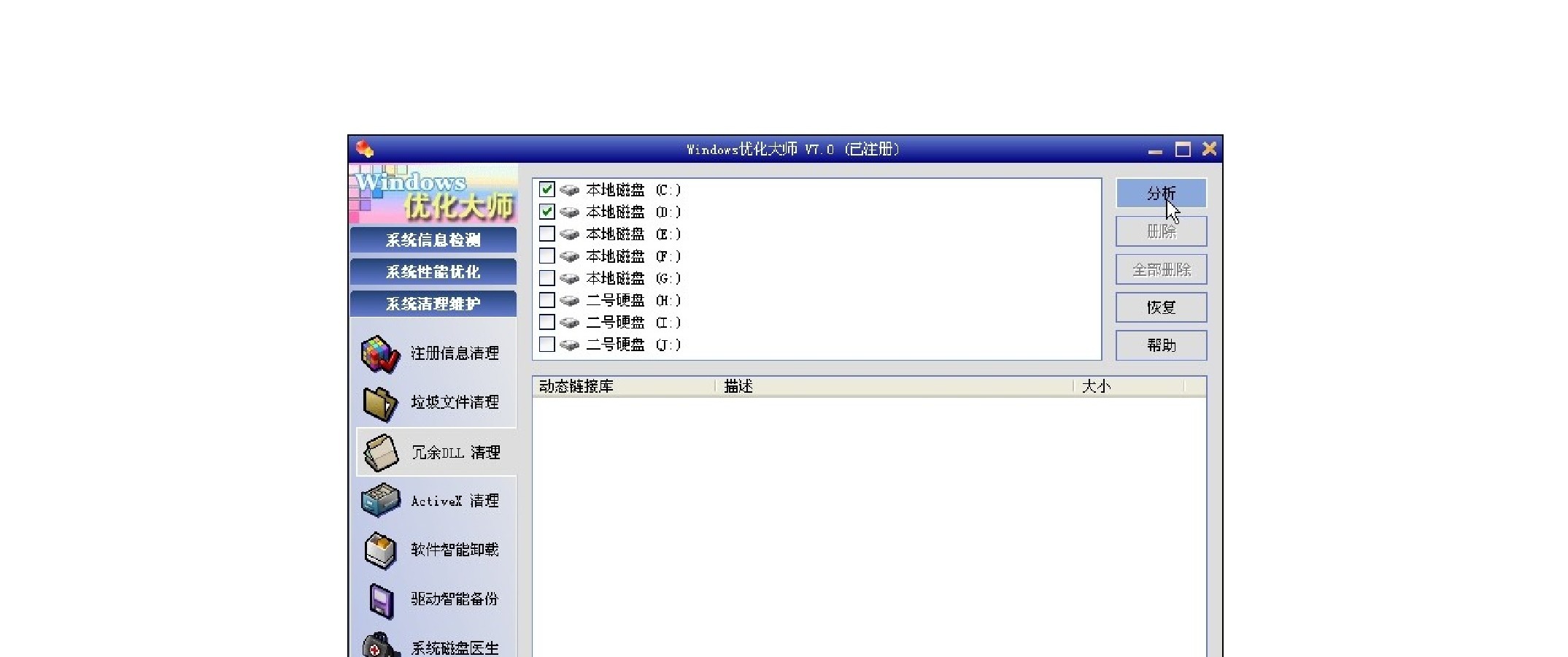Check the 本地磁盘 (E:) checkbox
The image size is (1568, 657).
pos(547,234)
